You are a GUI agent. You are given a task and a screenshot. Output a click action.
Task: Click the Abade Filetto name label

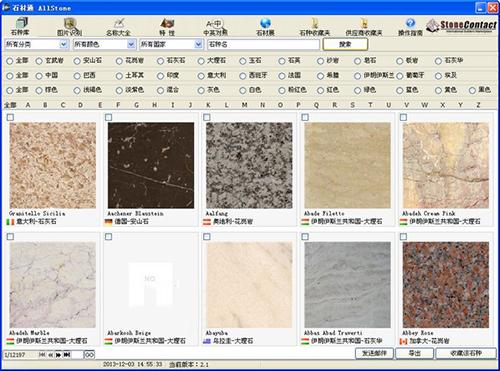[324, 213]
